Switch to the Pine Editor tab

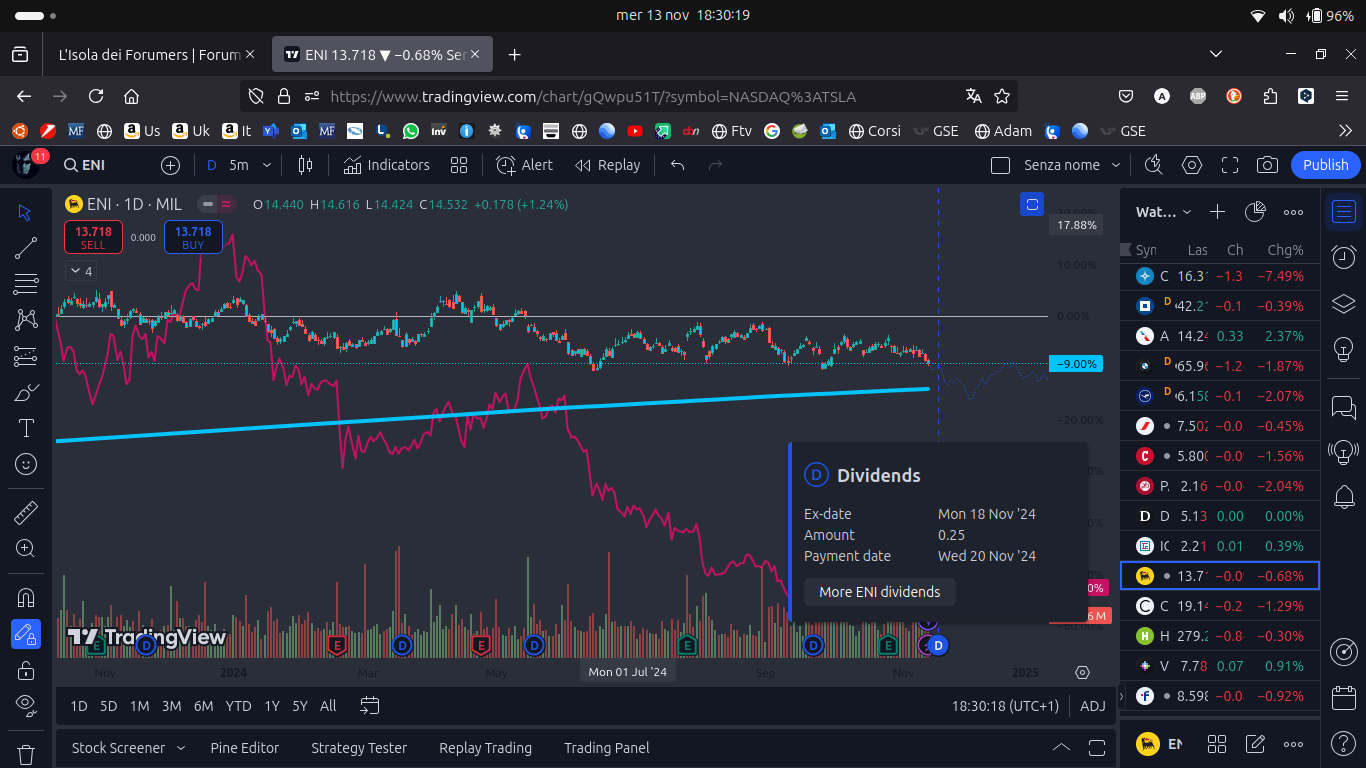click(x=245, y=748)
